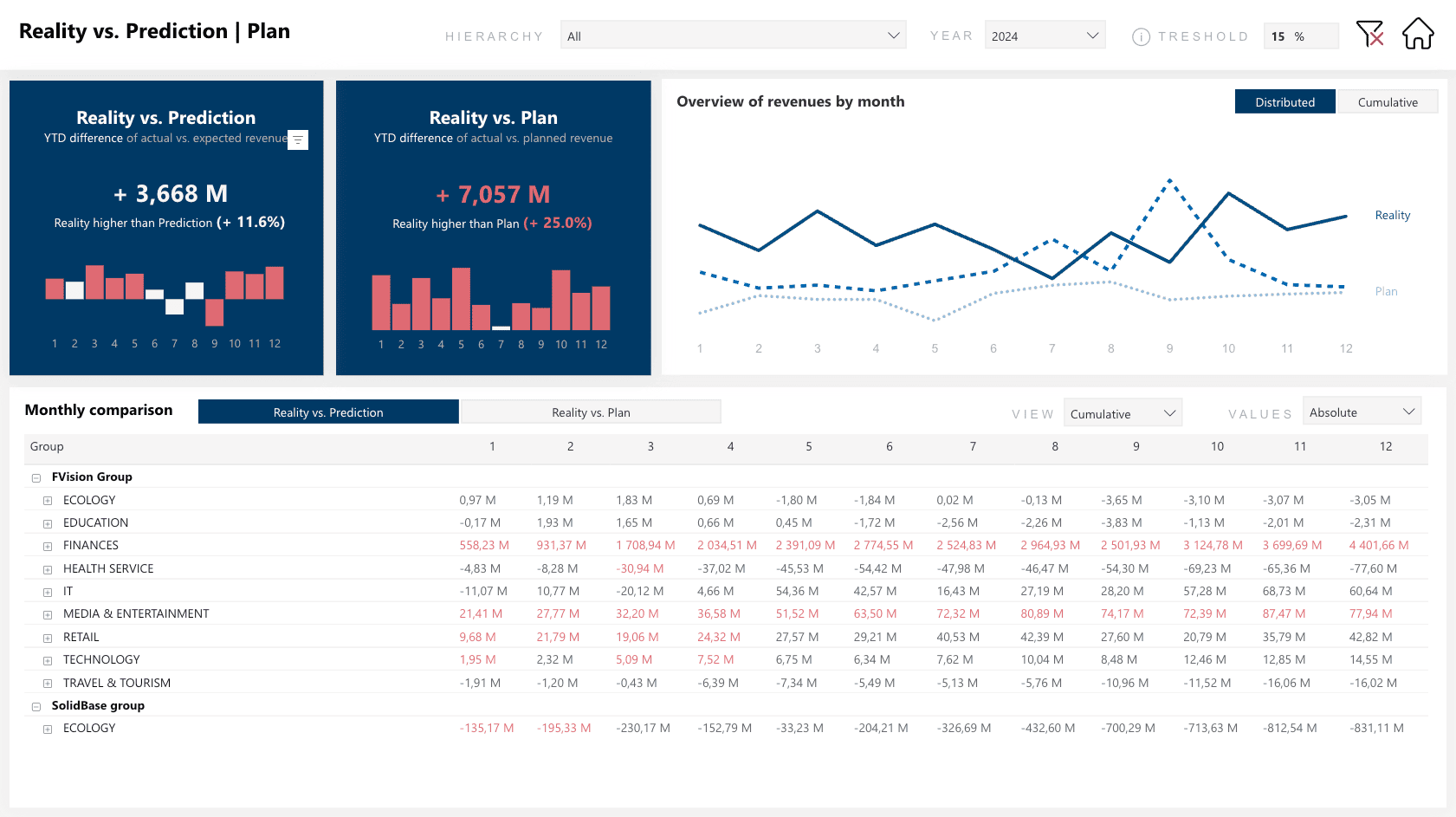Click the info icon next to Threshold

pyautogui.click(x=1142, y=36)
